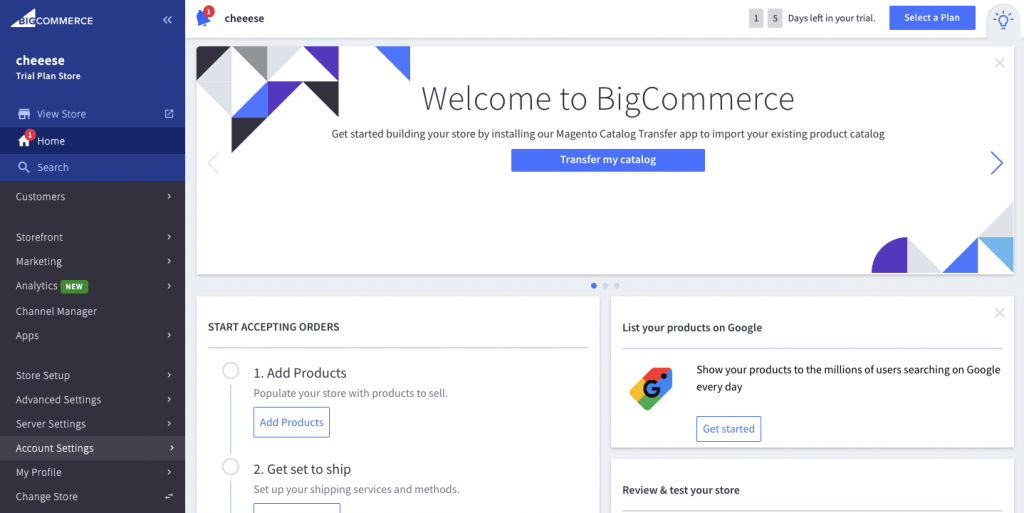This screenshot has height=513, width=1024.
Task: Select the second carousel page dot
Action: click(x=605, y=286)
